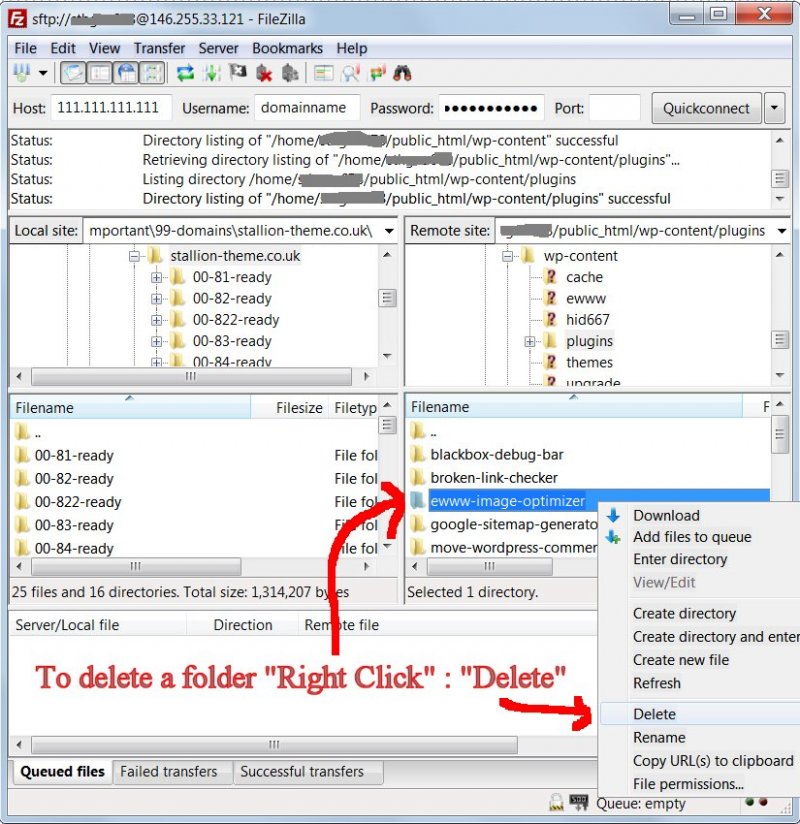Open Local site path dropdown

click(389, 231)
